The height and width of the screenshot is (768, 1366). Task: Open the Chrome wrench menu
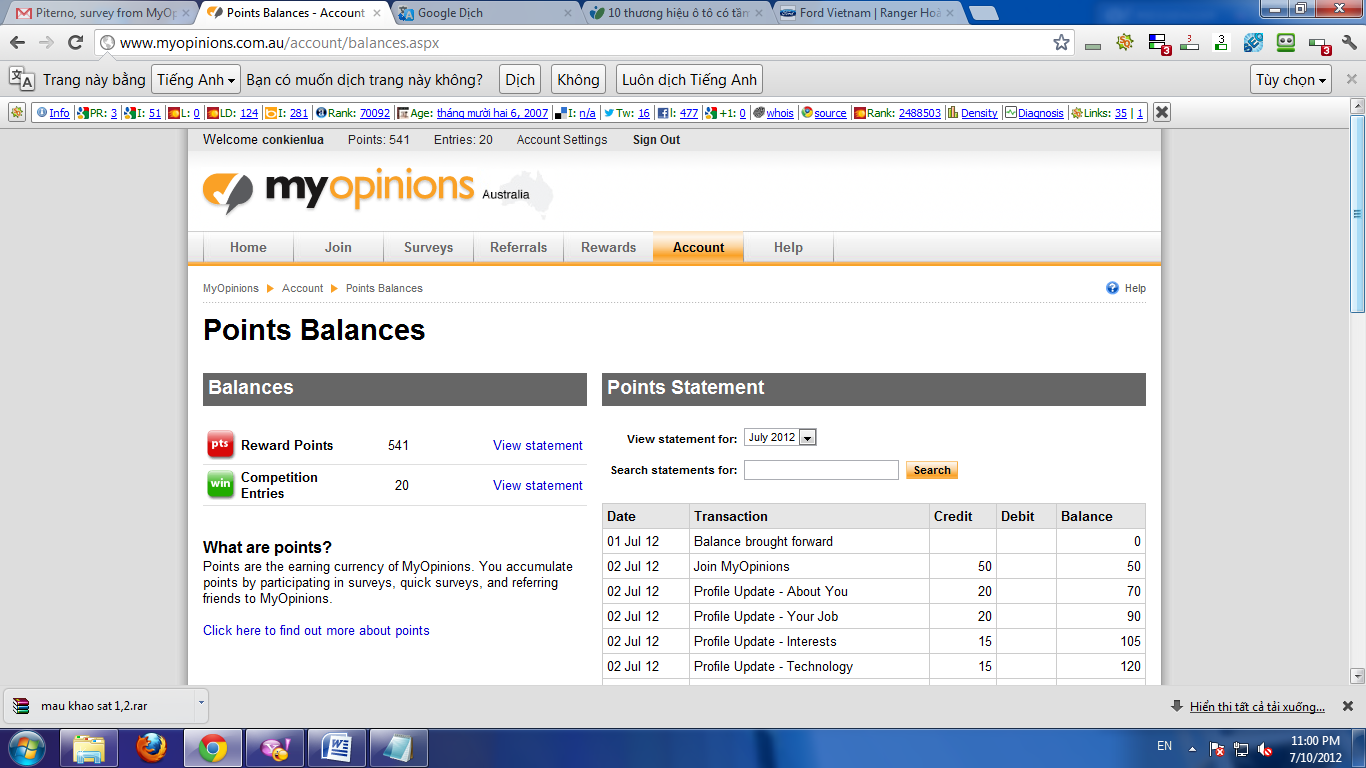(1349, 43)
